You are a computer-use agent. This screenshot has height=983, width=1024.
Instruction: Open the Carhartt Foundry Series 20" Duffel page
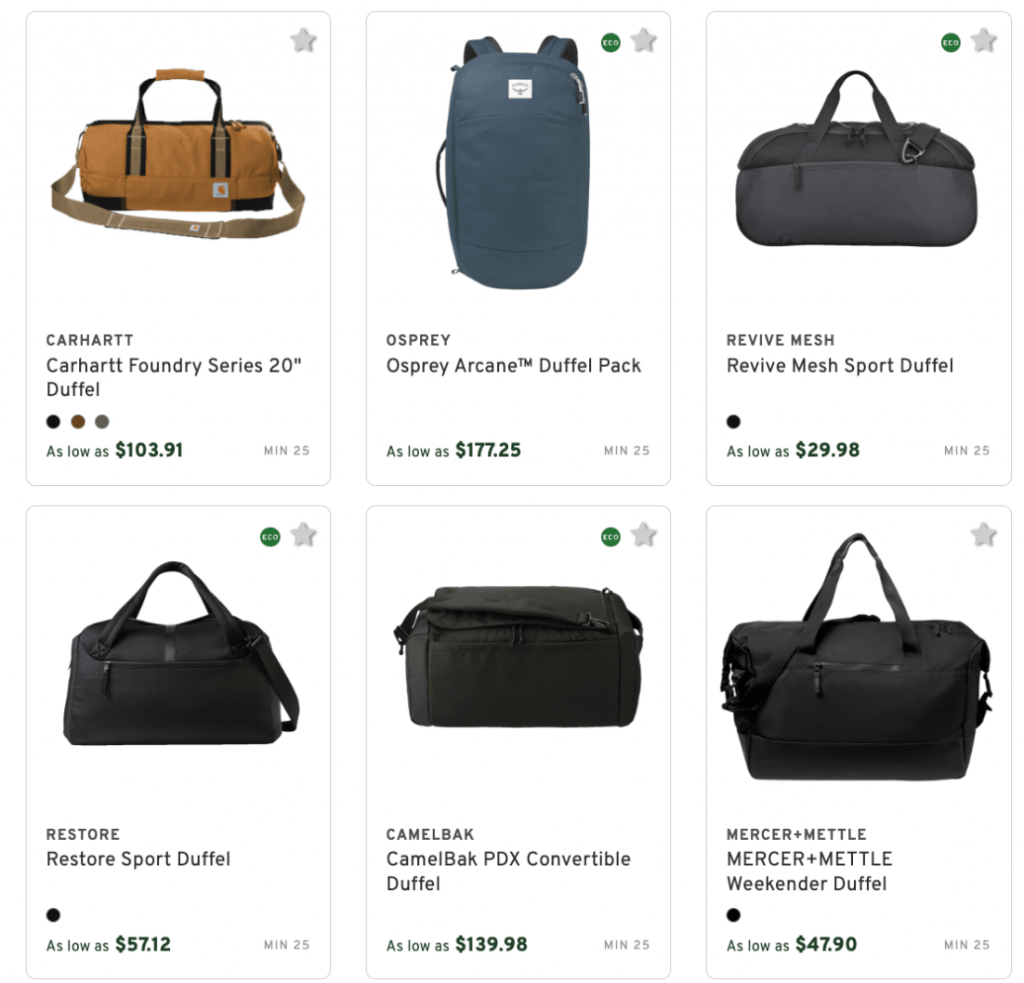pyautogui.click(x=176, y=378)
